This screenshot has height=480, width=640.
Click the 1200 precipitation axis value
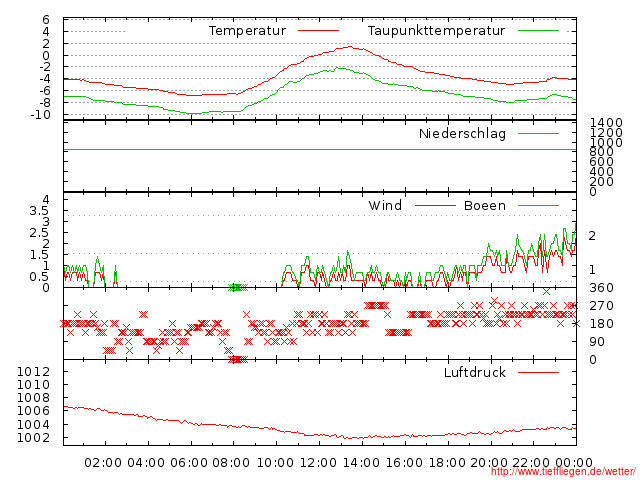coord(606,132)
